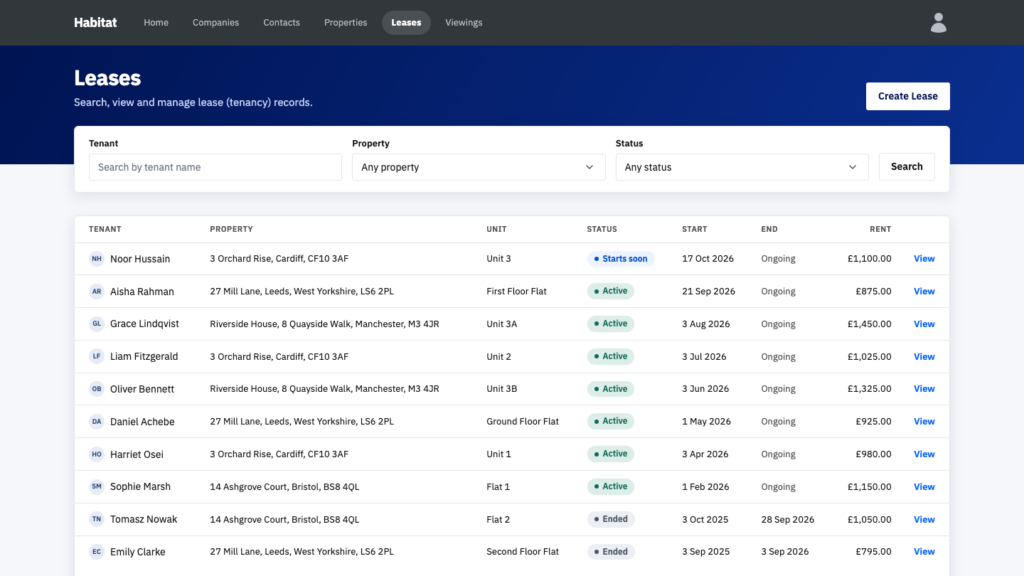This screenshot has width=1024, height=576.
Task: Open the Contacts nav tab
Action: point(281,22)
